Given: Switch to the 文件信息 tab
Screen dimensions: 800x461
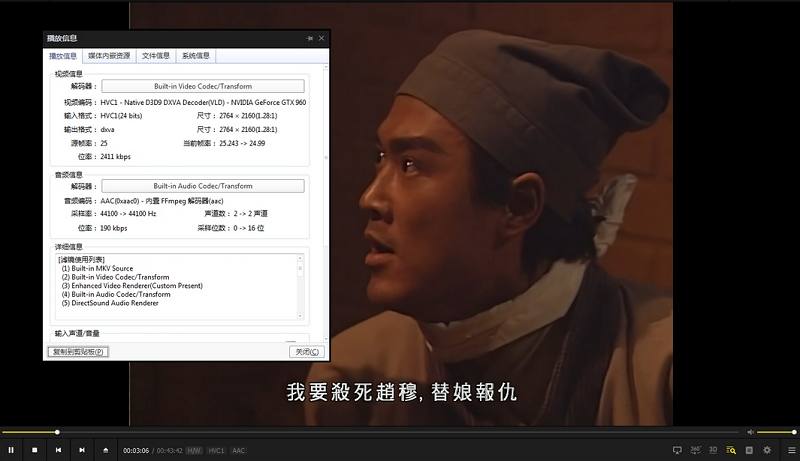Looking at the screenshot, I should pos(155,56).
